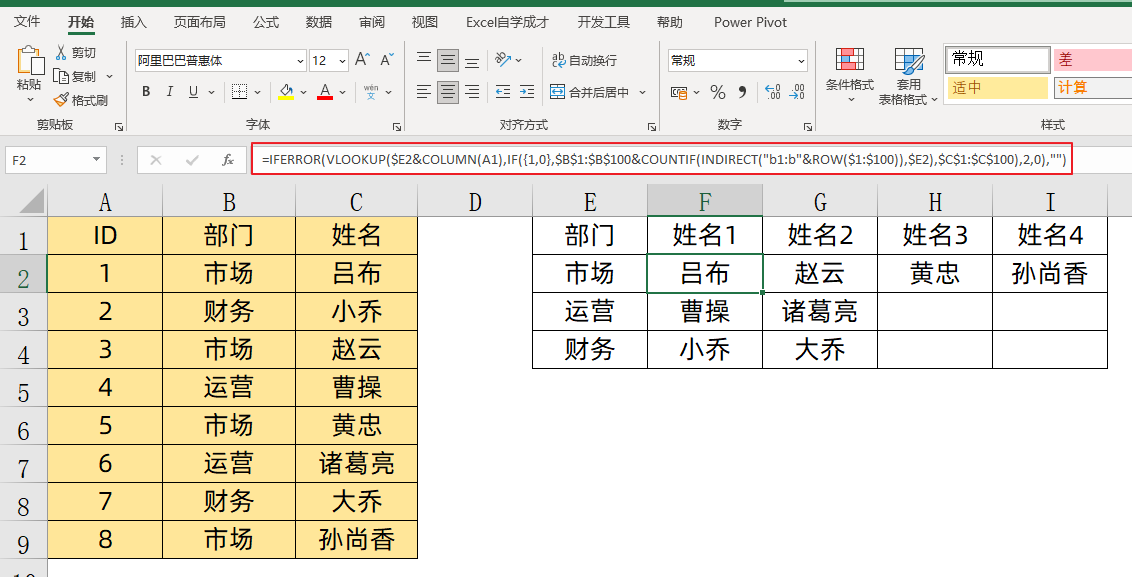This screenshot has height=577, width=1132.
Task: Apply the red font color
Action: (325, 92)
